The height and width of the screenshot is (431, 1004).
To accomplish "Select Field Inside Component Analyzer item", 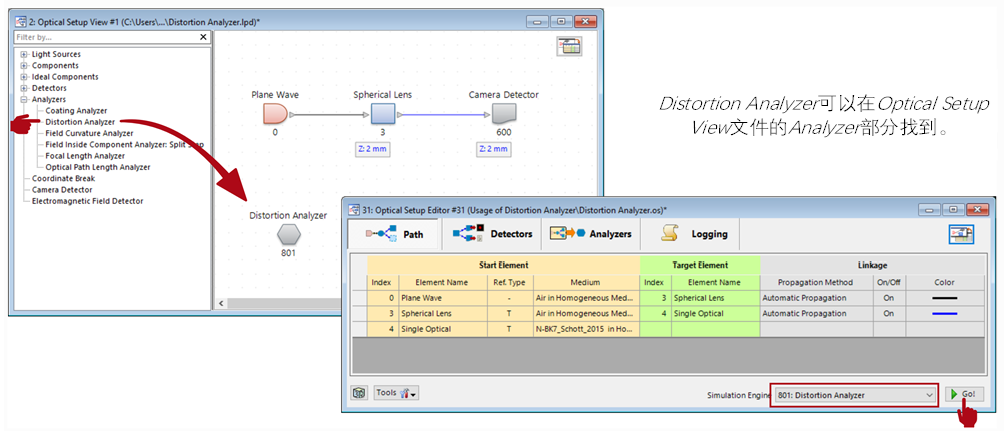I will pyautogui.click(x=124, y=145).
